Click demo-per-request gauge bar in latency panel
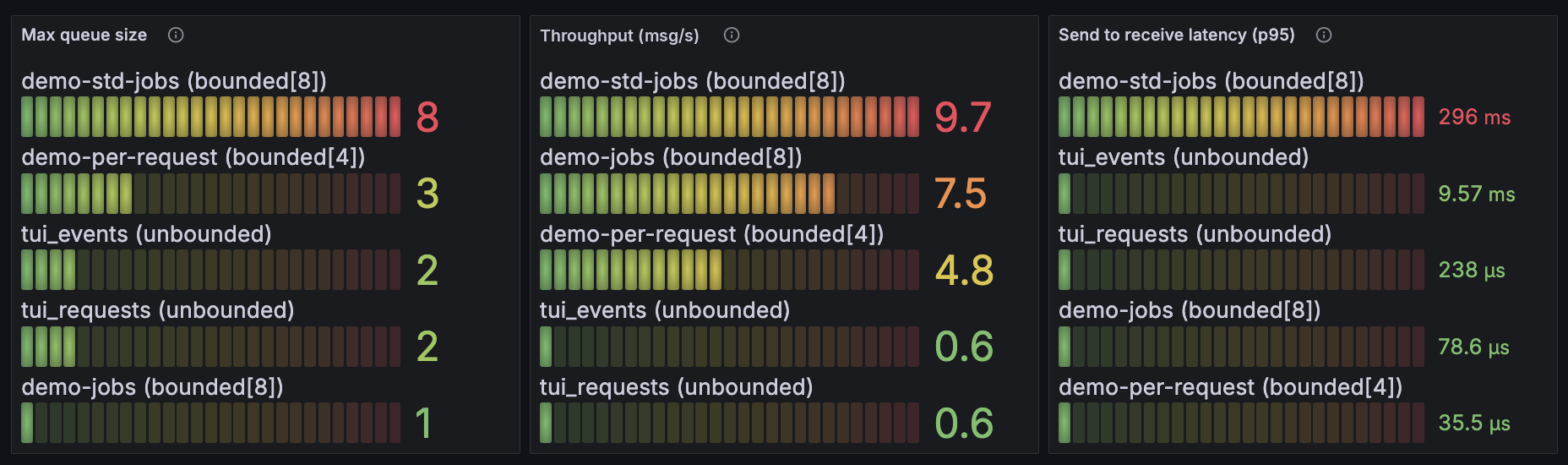1568x465 pixels. click(x=1241, y=423)
